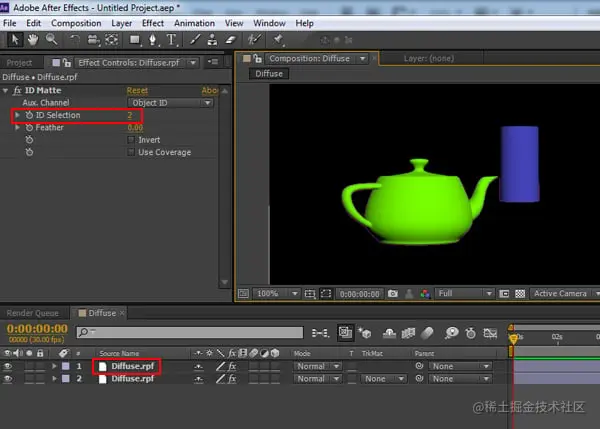Open layer 1 Normal blending mode dropdown

click(317, 366)
